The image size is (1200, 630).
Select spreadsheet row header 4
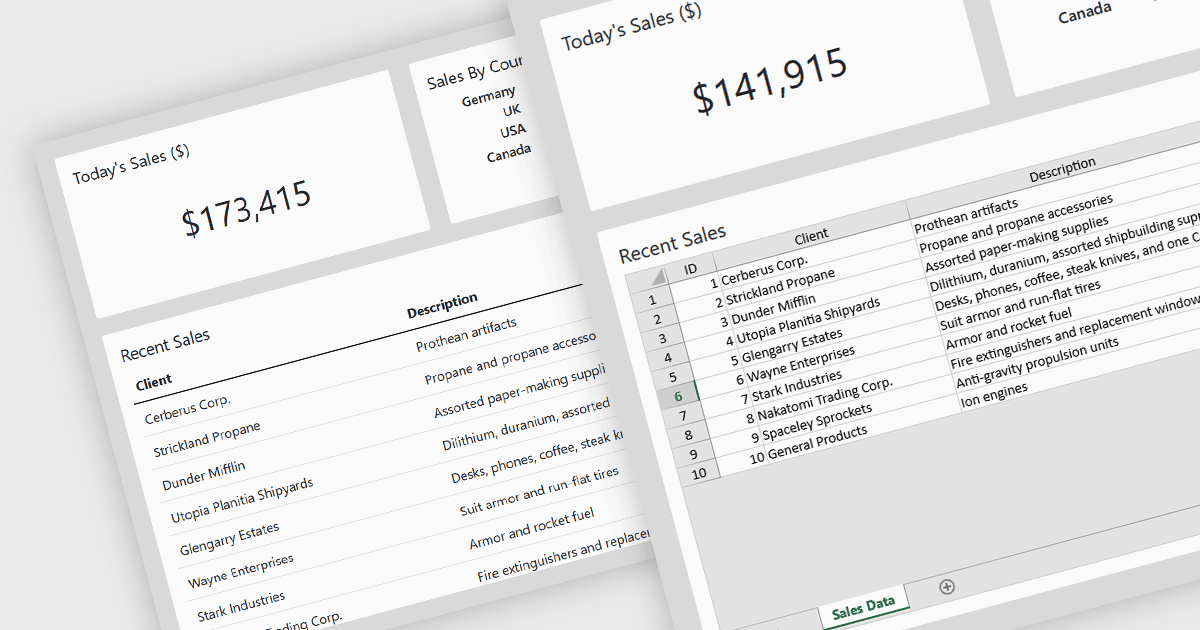click(x=668, y=357)
